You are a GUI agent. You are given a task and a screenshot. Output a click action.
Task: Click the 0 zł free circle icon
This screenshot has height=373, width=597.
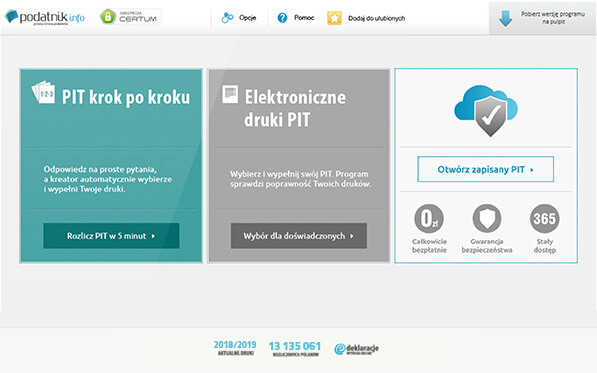pos(429,218)
